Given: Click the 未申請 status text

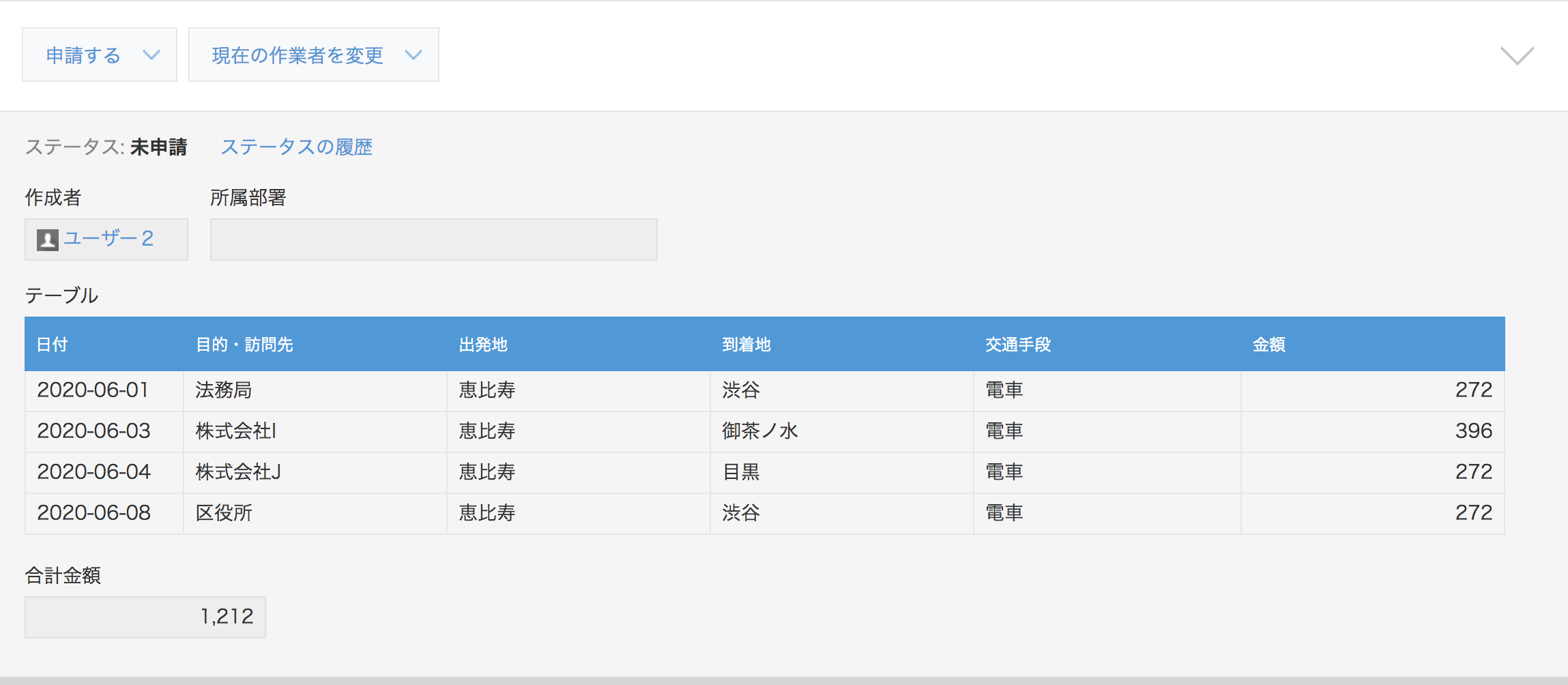Looking at the screenshot, I should [158, 147].
